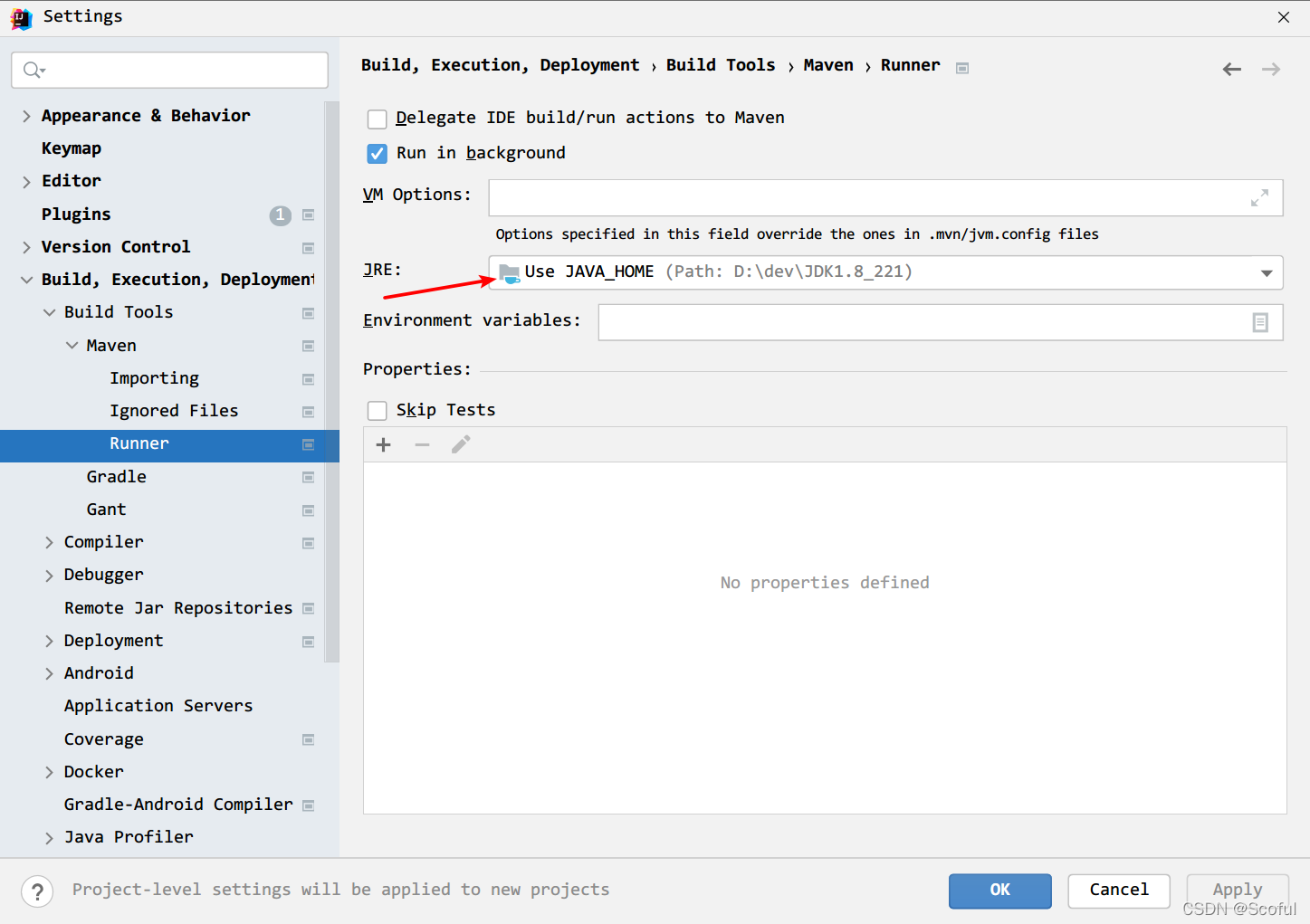Collapse the Maven node
The height and width of the screenshot is (924, 1310).
(72, 346)
